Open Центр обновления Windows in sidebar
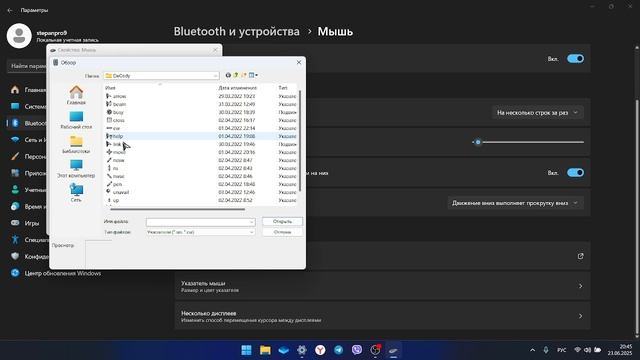The image size is (640, 360). 56,273
